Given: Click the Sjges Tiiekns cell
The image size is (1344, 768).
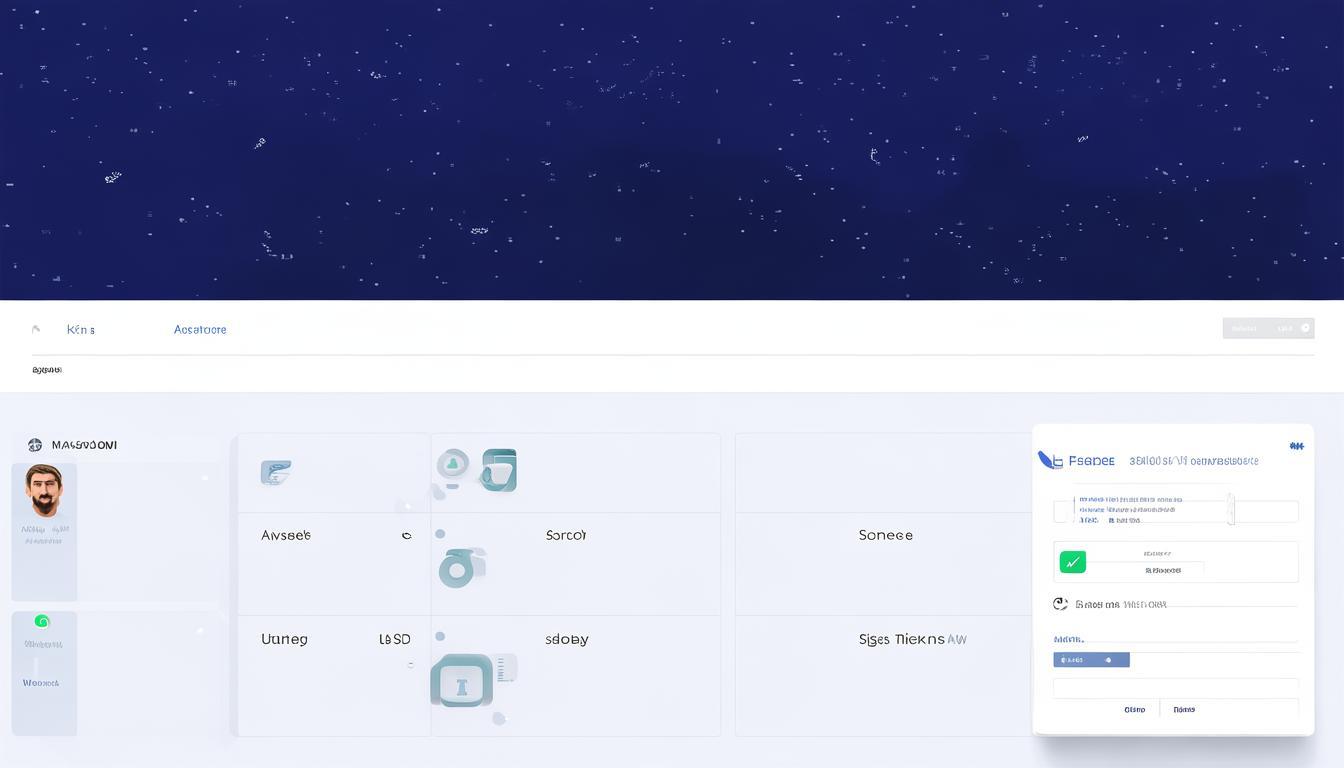Looking at the screenshot, I should click(912, 639).
